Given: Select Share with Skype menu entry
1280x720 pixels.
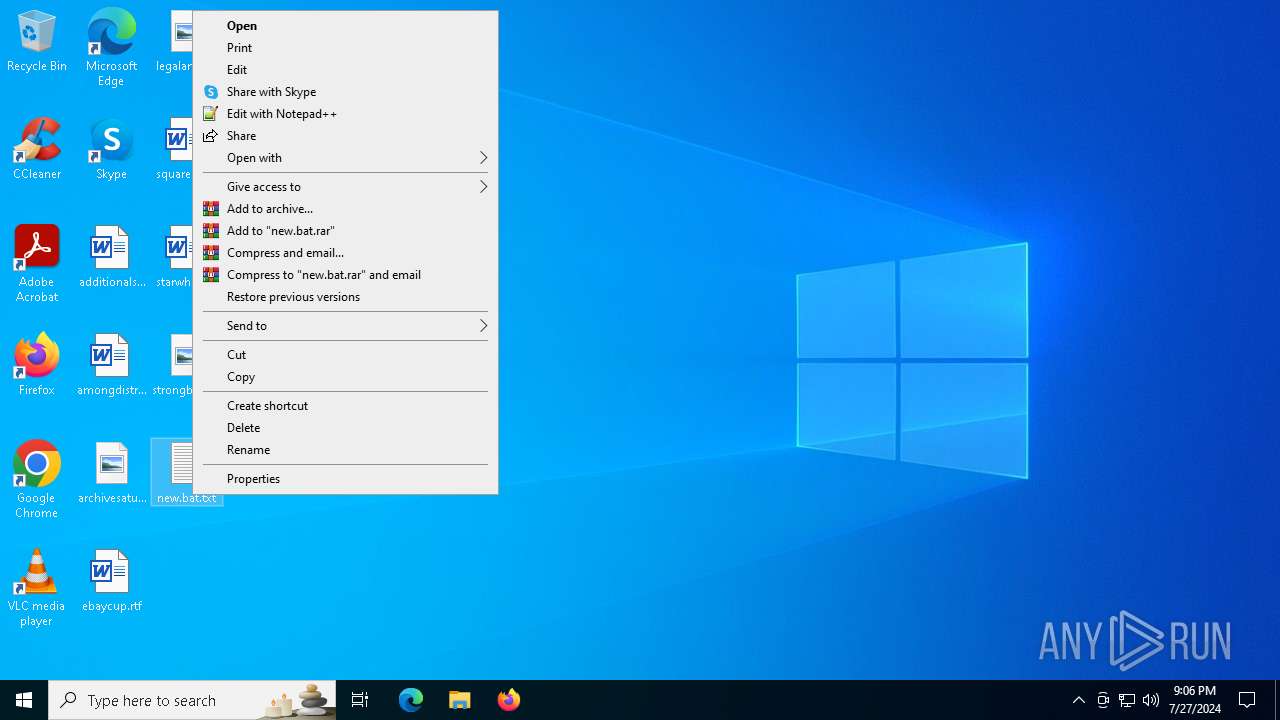Looking at the screenshot, I should coord(345,92).
